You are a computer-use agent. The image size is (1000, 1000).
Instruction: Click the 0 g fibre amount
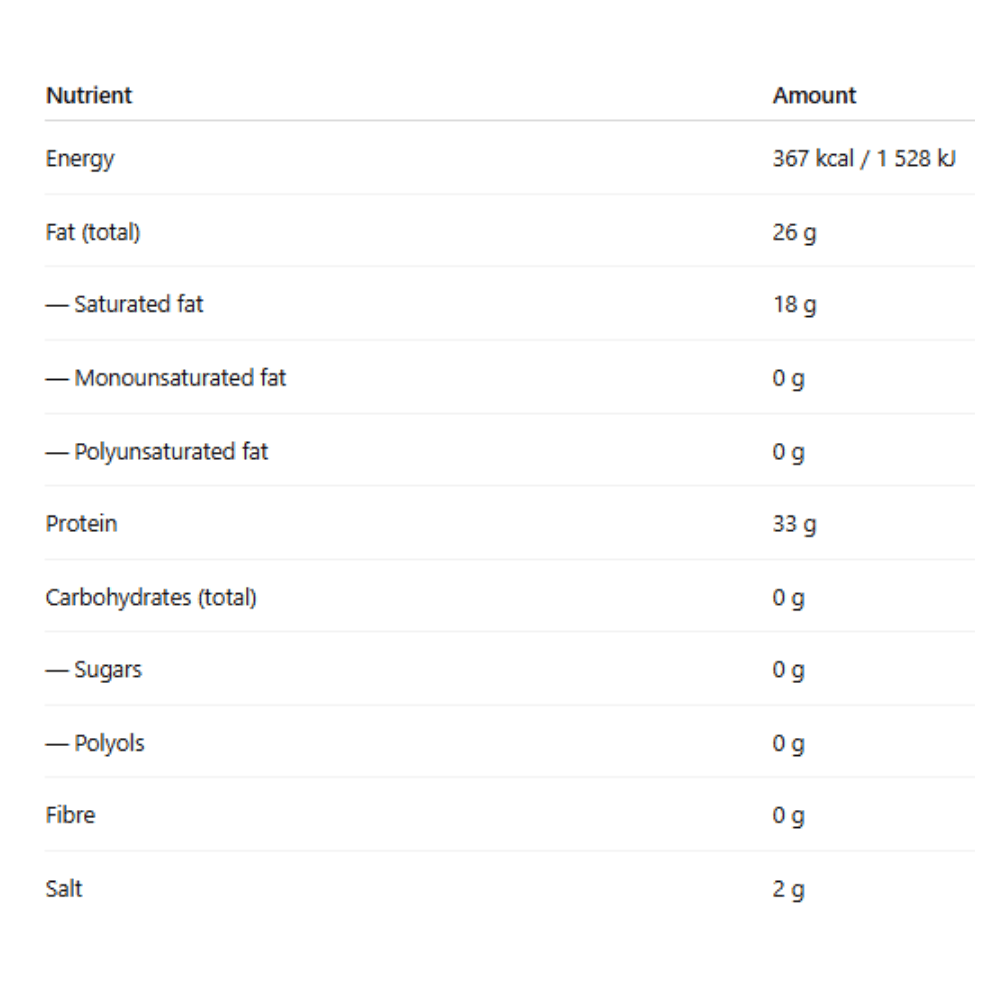pos(788,816)
